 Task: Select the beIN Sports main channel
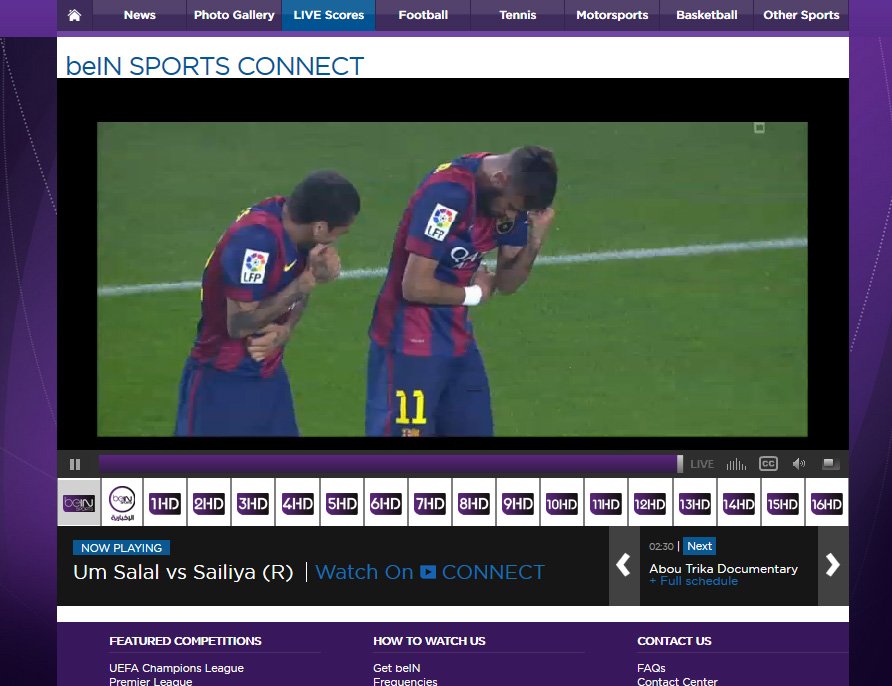tap(79, 502)
